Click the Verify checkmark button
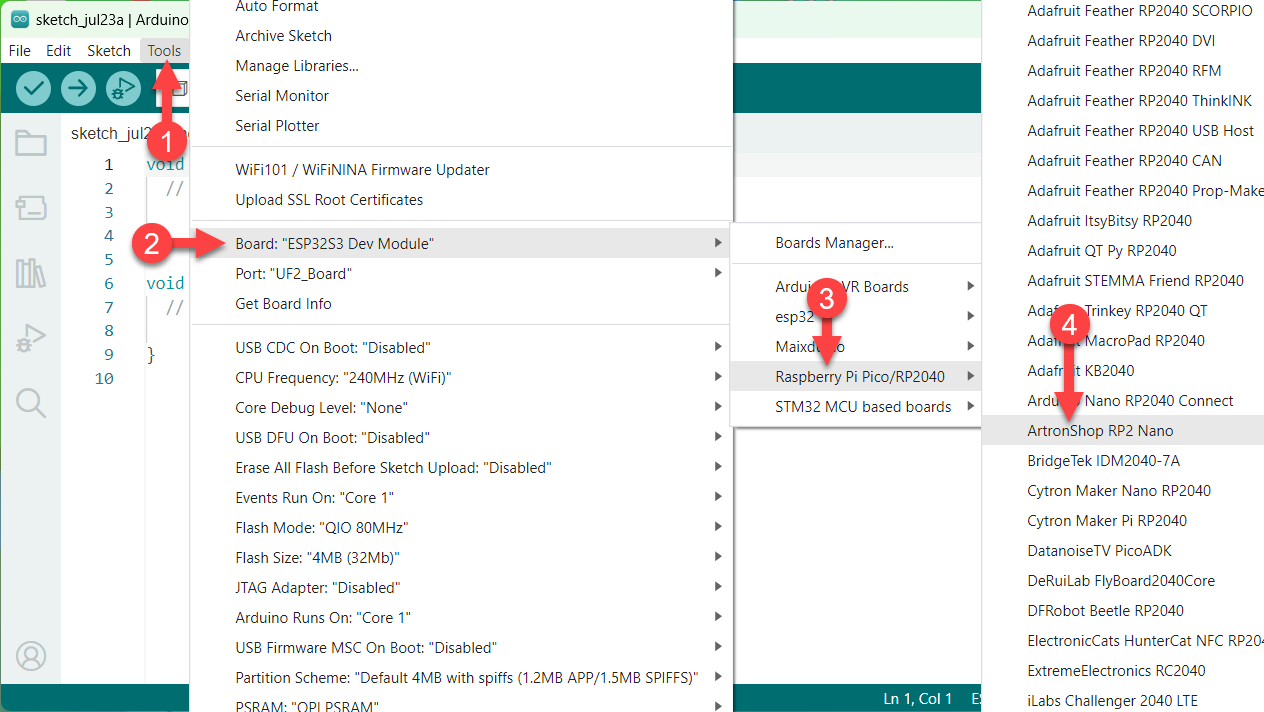Image resolution: width=1264 pixels, height=712 pixels. [x=34, y=88]
